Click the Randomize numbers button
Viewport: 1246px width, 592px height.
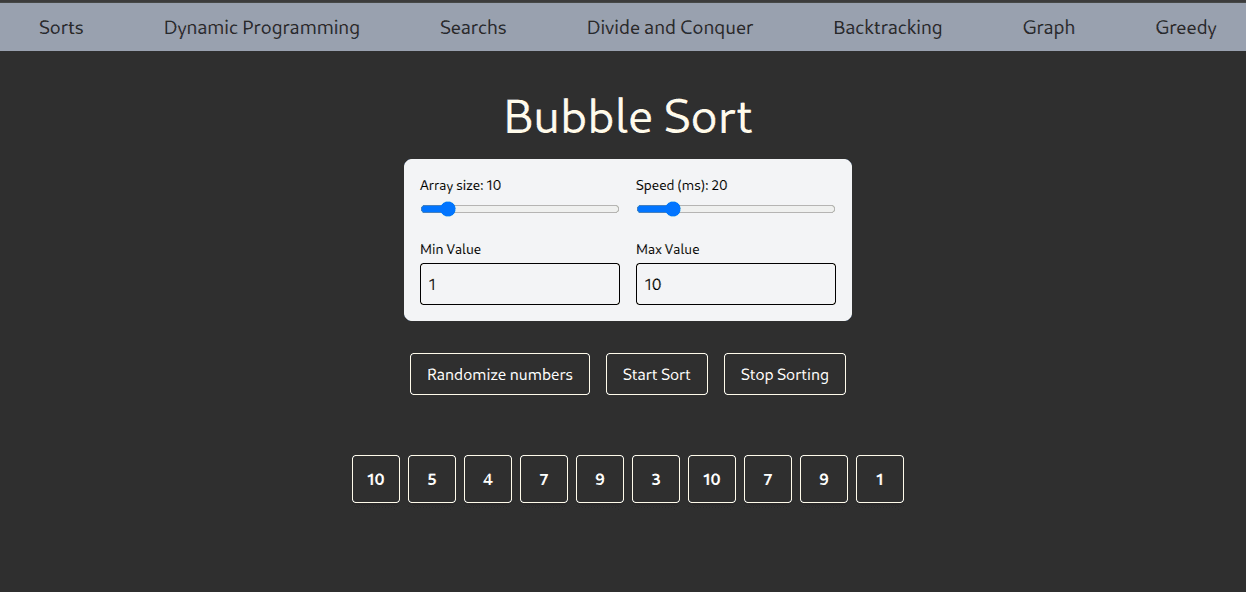coord(499,374)
